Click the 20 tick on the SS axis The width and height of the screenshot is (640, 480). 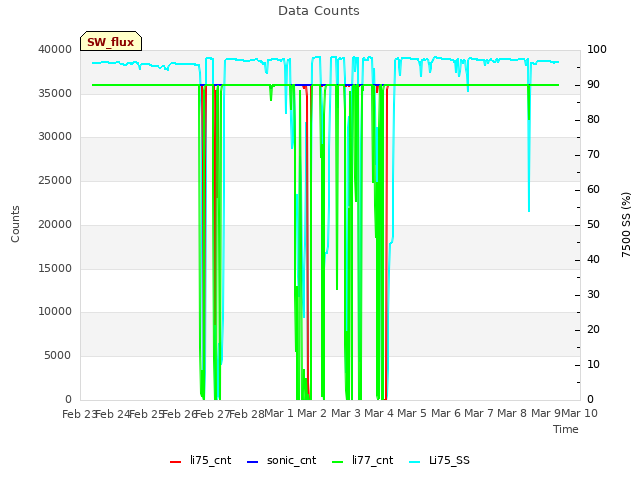click(593, 329)
